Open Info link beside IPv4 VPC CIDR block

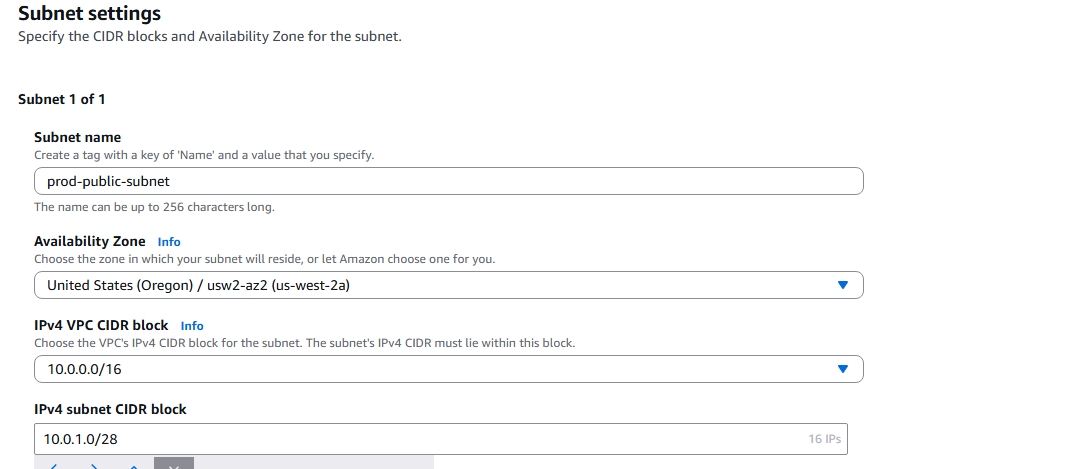(192, 326)
